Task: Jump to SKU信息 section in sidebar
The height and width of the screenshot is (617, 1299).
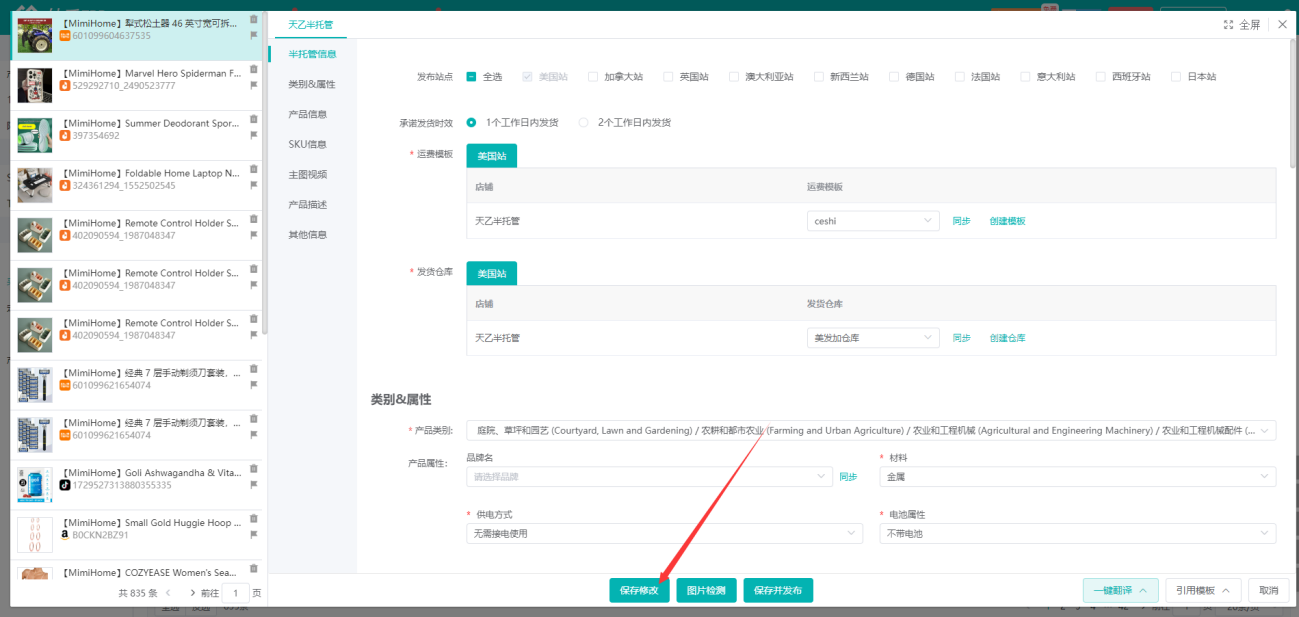Action: click(307, 144)
